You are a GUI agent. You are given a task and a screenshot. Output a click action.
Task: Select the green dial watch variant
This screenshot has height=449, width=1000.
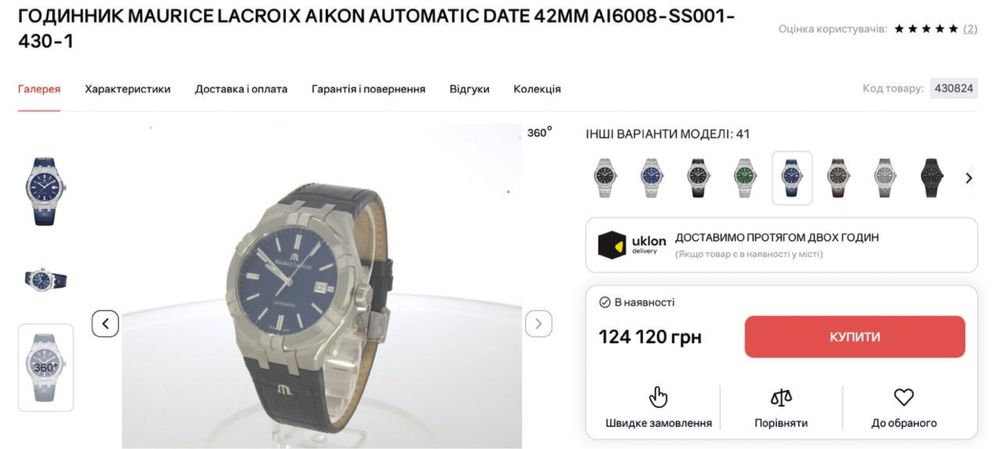(745, 178)
